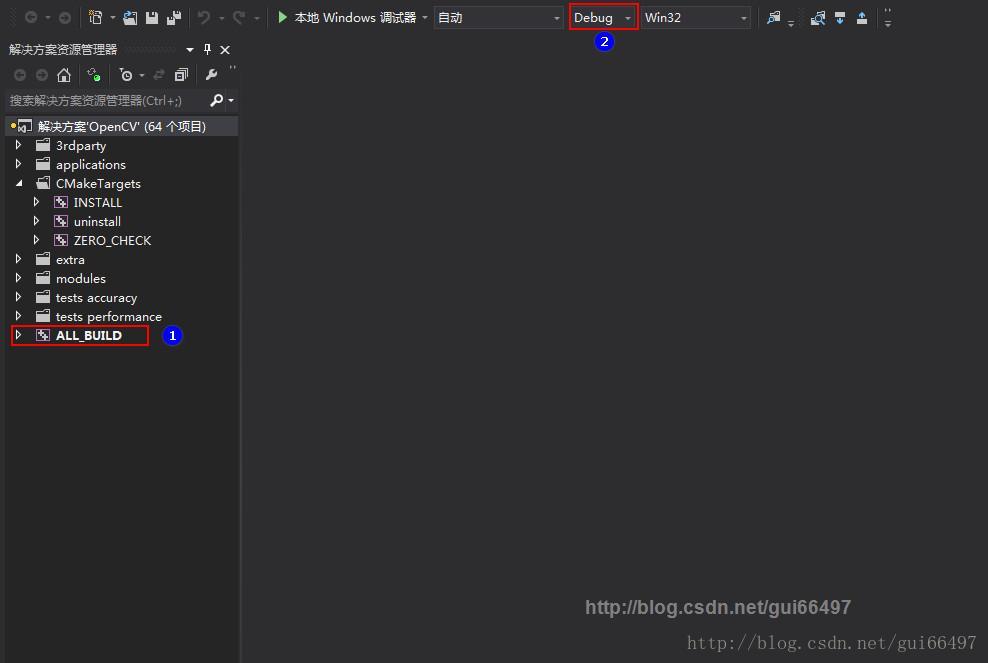The height and width of the screenshot is (663, 988).
Task: Expand the modules folder
Action: tap(18, 278)
